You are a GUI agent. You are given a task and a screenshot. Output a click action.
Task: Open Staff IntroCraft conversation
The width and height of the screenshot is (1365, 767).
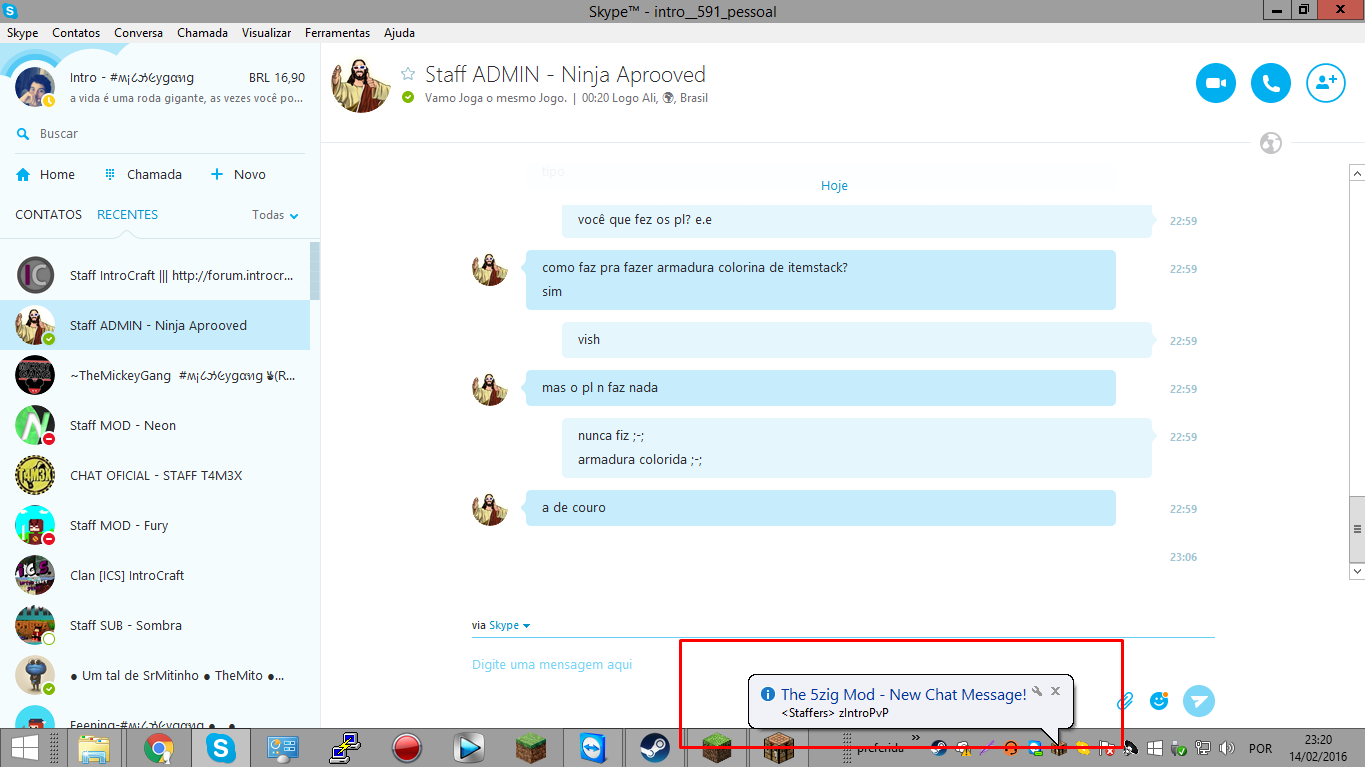pos(155,275)
